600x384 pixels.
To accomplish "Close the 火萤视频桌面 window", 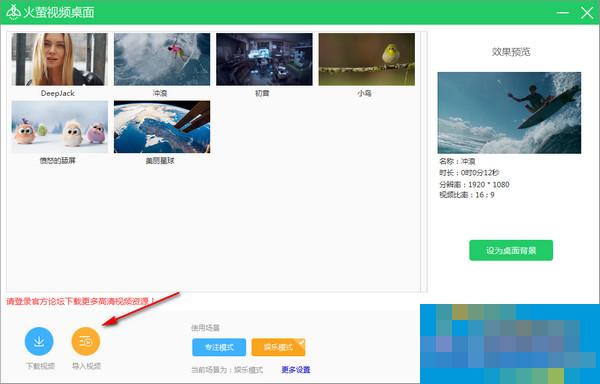I will 587,13.
